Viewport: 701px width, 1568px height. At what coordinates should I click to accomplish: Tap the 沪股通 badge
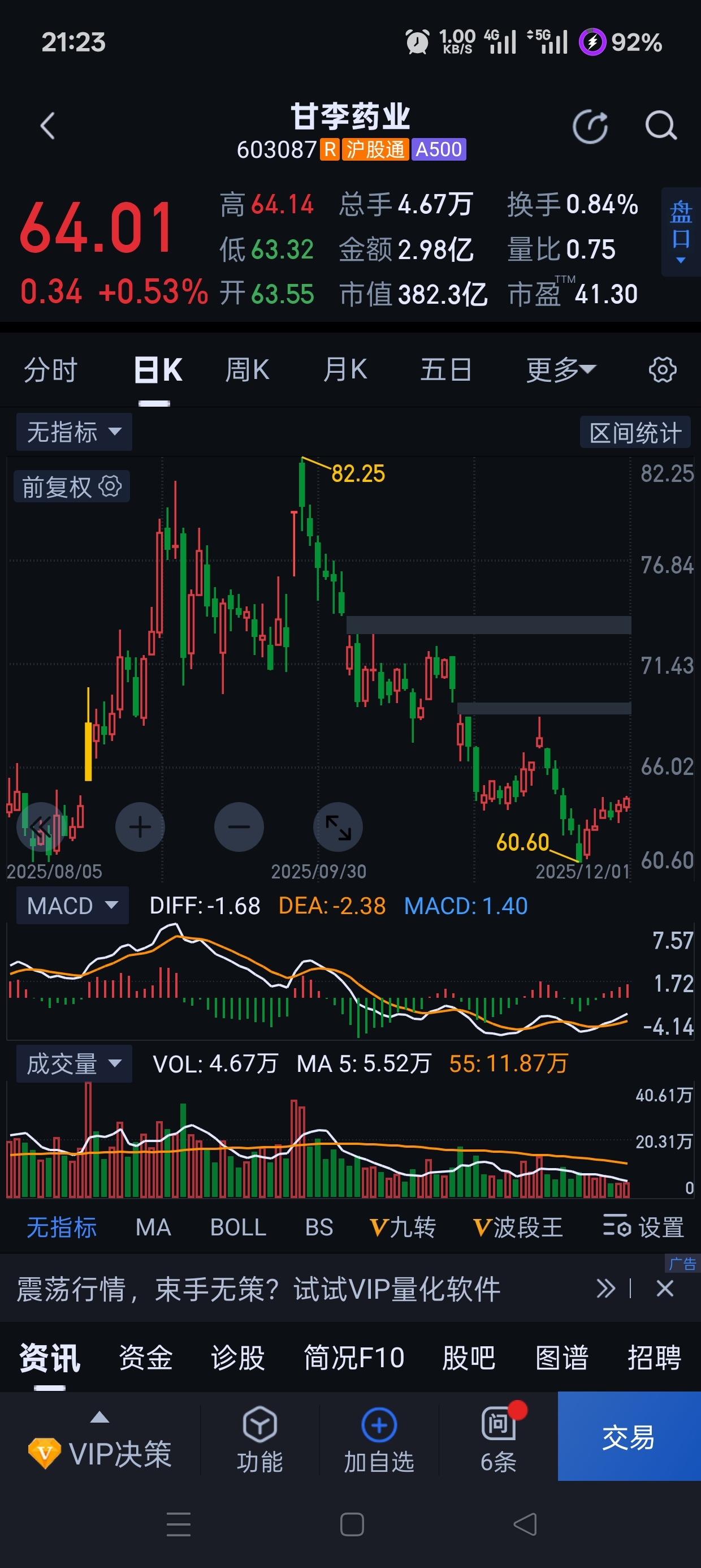(x=375, y=149)
